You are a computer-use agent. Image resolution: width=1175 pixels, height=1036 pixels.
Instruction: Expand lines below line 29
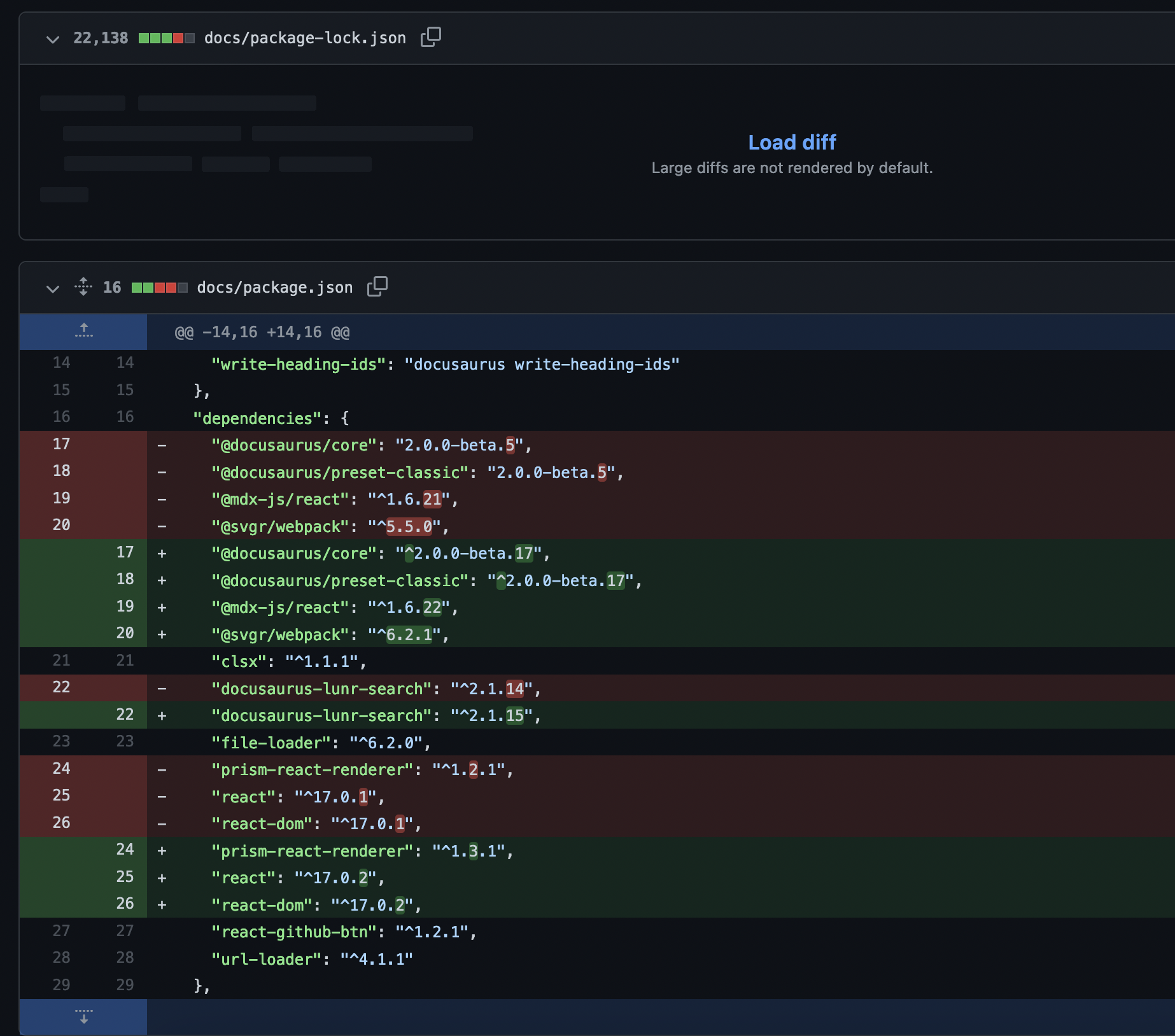pyautogui.click(x=83, y=1016)
